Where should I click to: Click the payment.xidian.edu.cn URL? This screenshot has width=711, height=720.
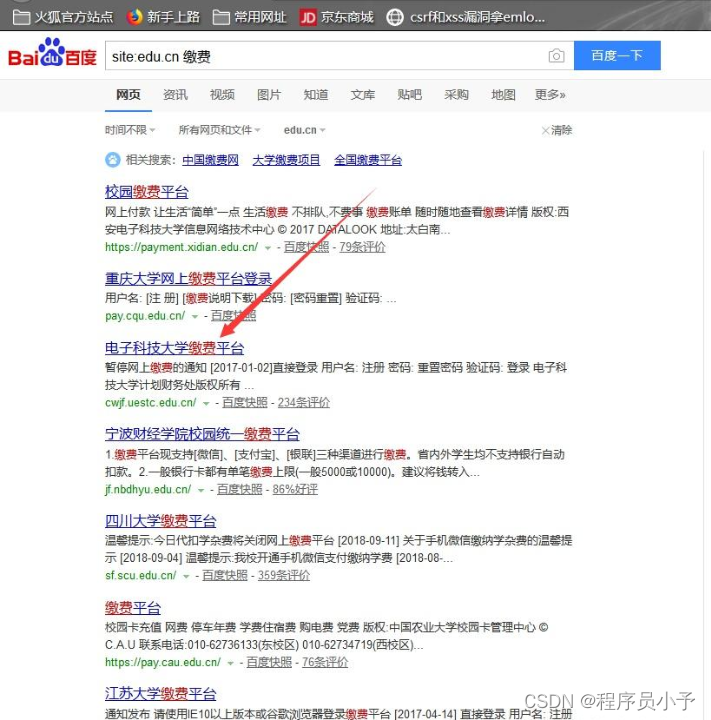coord(182,247)
